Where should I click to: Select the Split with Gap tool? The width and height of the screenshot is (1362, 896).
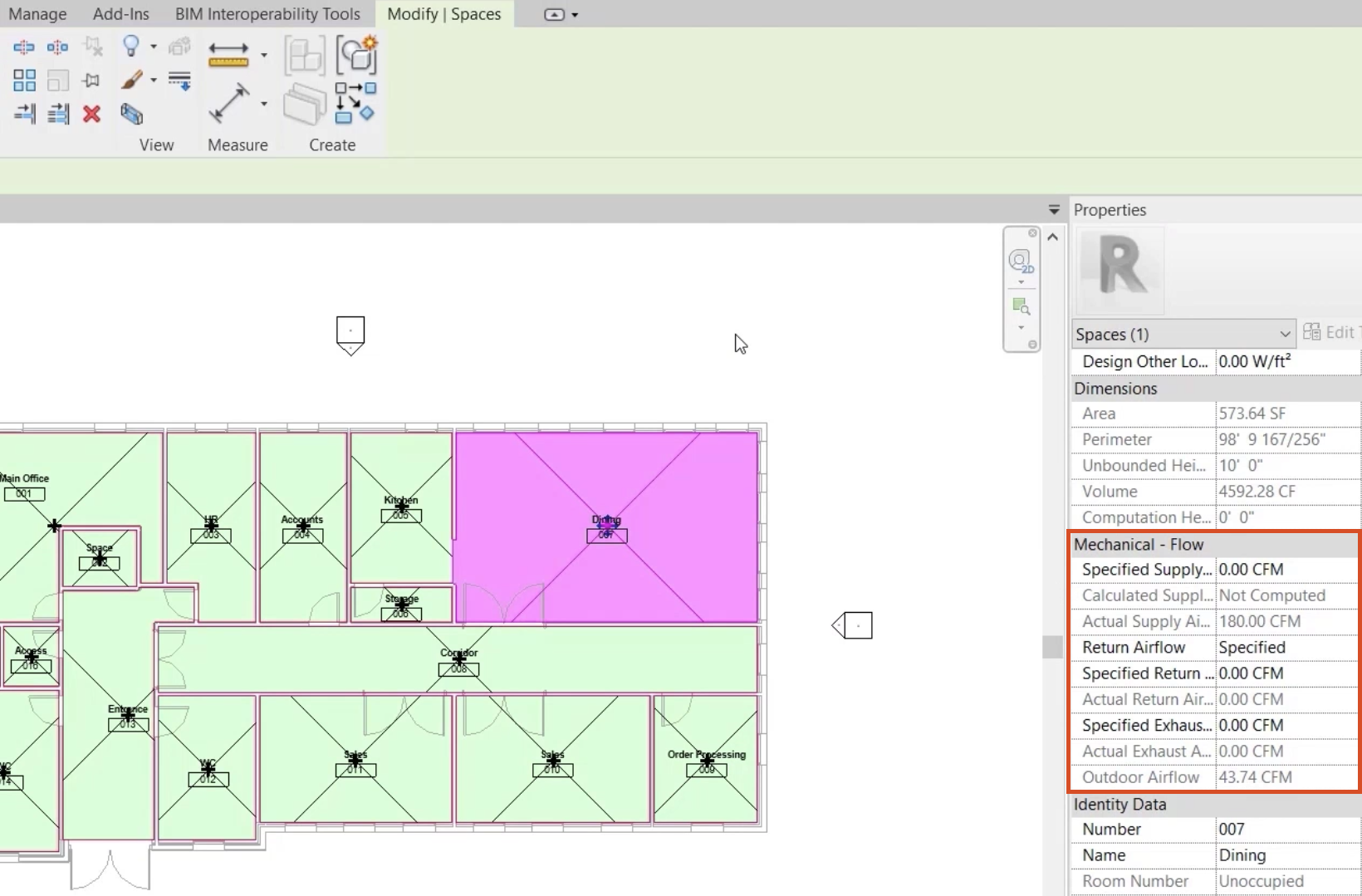pos(57,47)
